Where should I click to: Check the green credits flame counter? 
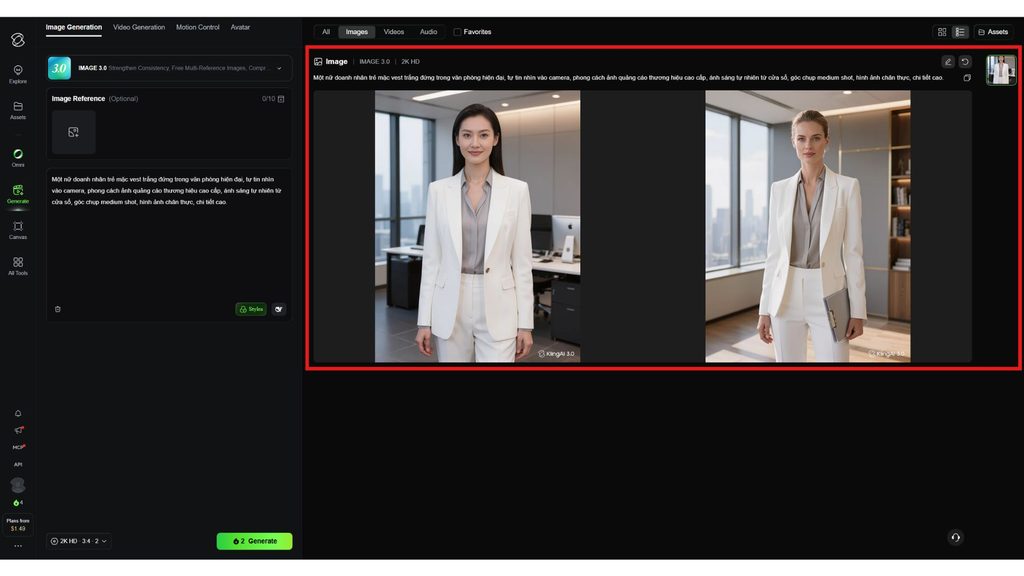[x=18, y=503]
